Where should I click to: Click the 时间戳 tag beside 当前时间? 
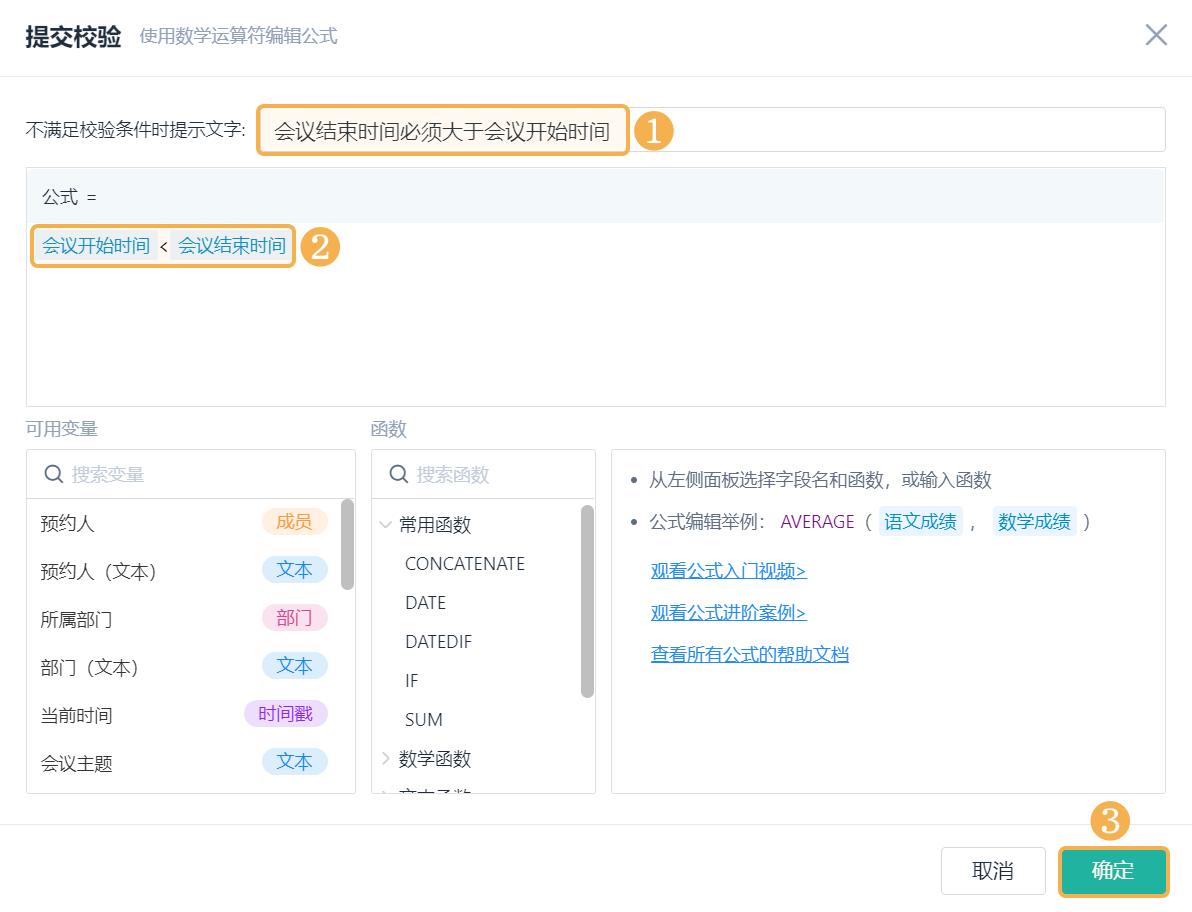286,714
